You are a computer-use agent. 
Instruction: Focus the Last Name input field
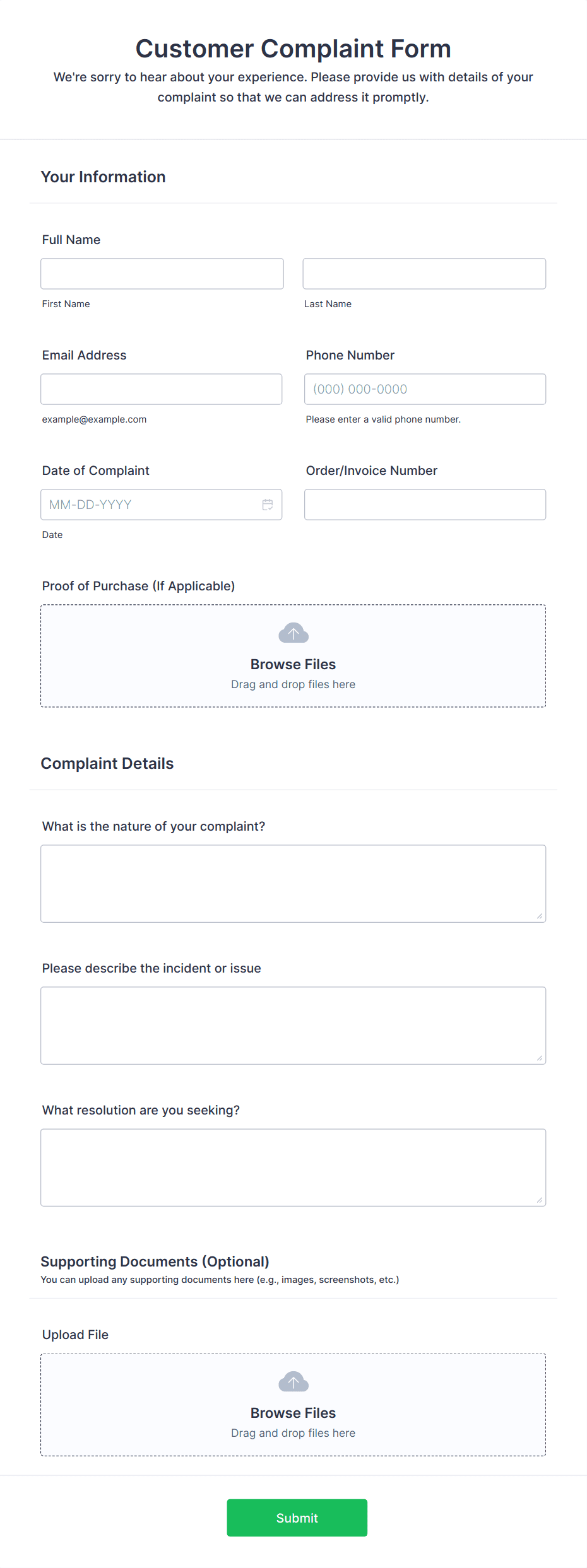pyautogui.click(x=424, y=273)
